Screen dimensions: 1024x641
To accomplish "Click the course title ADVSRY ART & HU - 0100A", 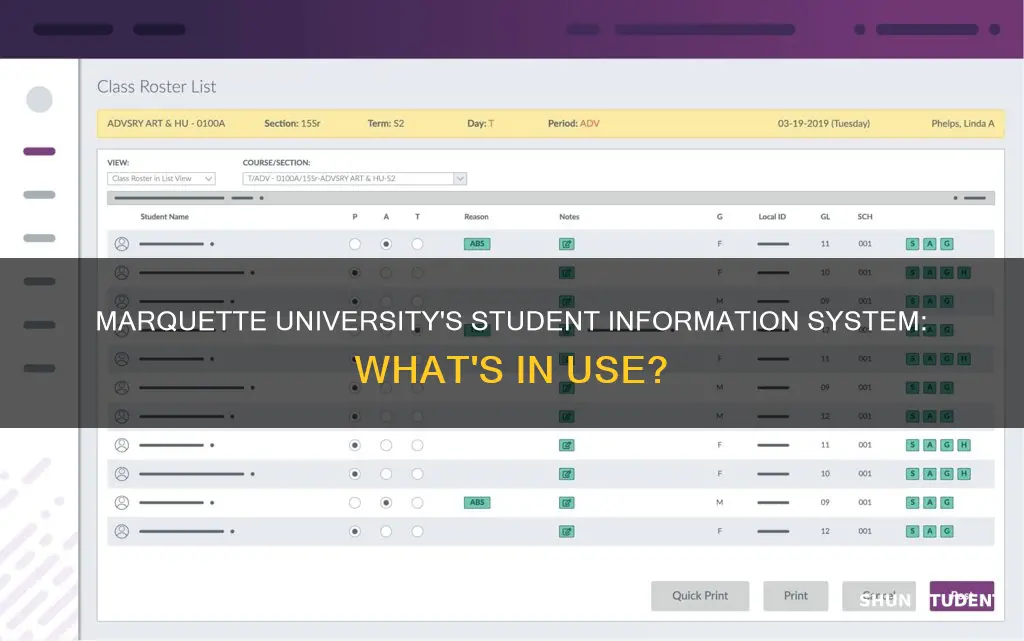I will [x=166, y=123].
